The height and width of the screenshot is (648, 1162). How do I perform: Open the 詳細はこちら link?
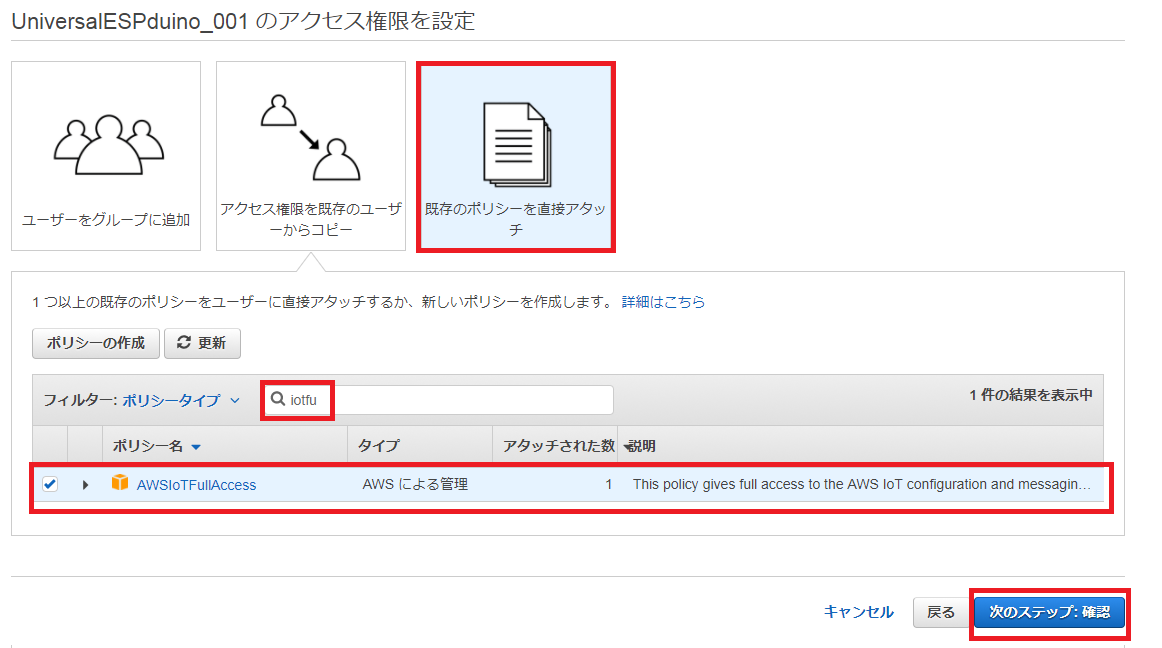click(x=663, y=302)
